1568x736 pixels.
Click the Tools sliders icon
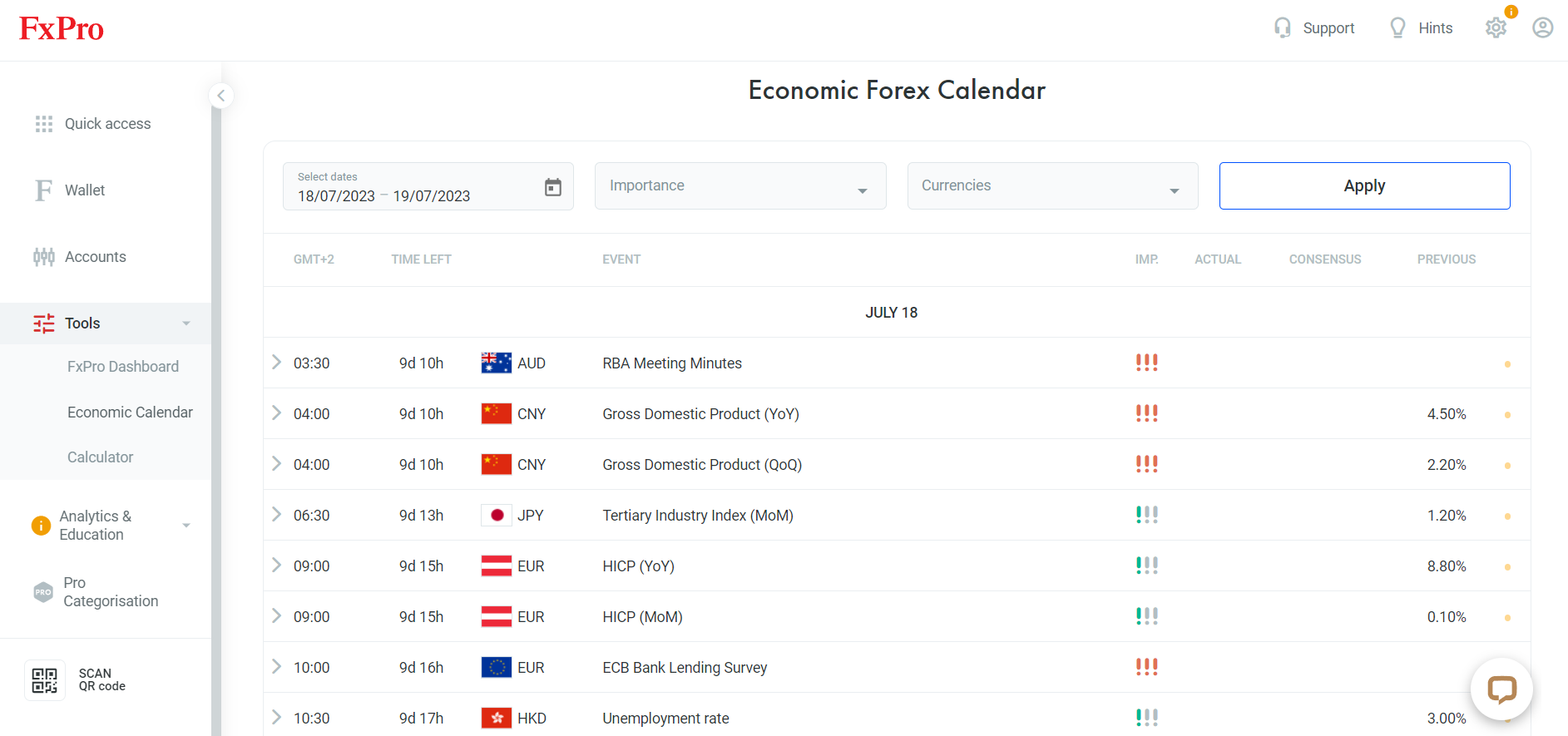(44, 324)
